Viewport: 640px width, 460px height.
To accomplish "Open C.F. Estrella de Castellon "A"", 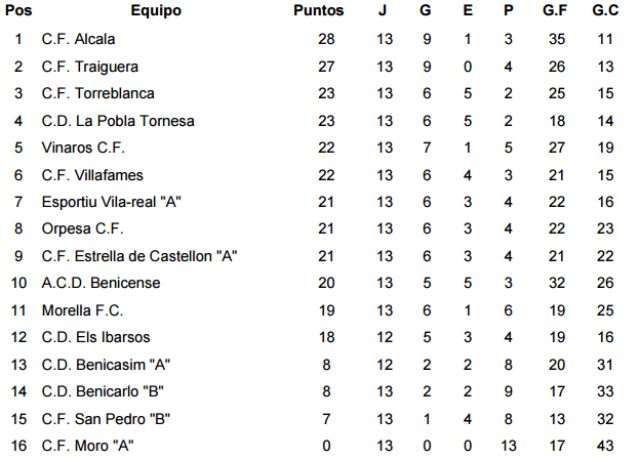I will point(139,256).
